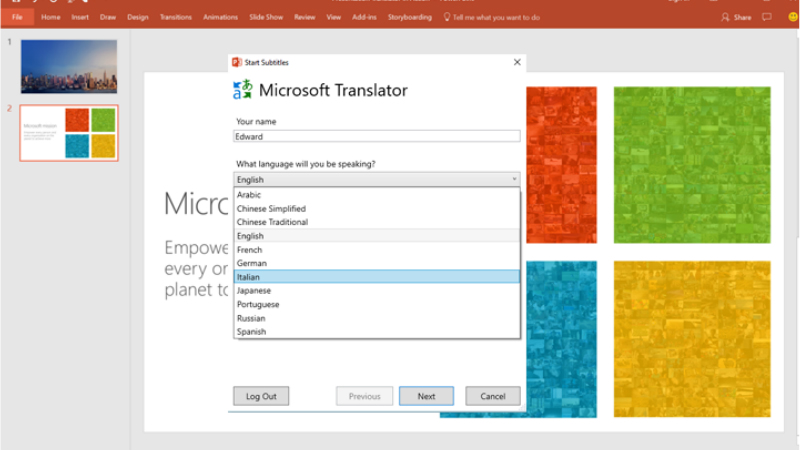Click the PowerPoint icon in dialog title bar
The width and height of the screenshot is (800, 450).
[x=237, y=62]
